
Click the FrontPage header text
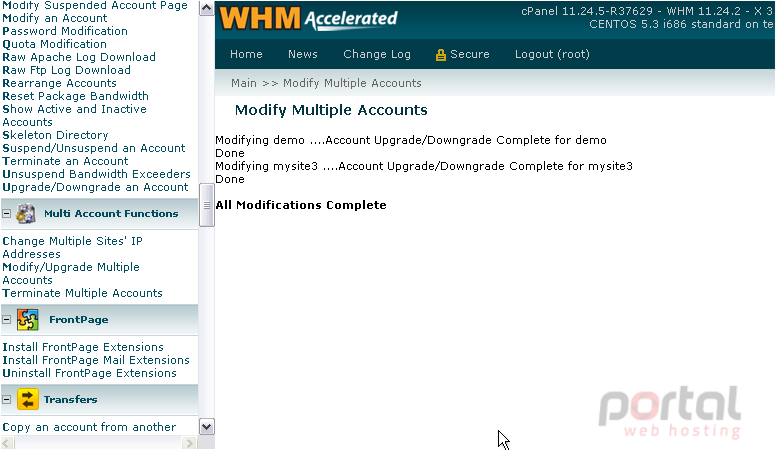(79, 320)
